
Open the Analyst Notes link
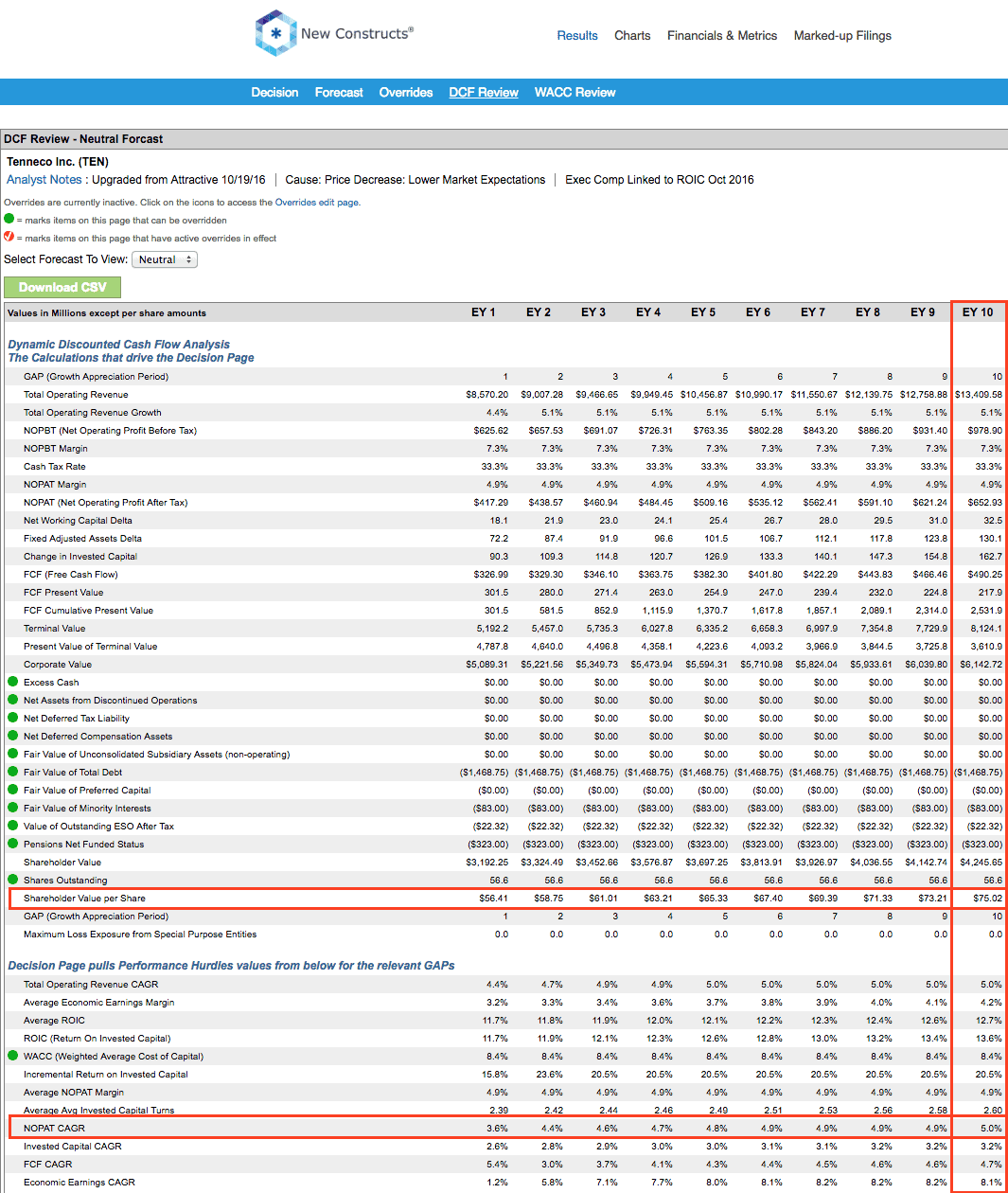[44, 180]
